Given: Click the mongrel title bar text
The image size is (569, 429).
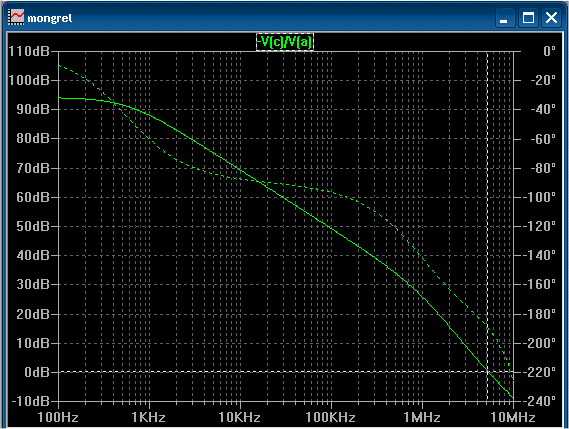Looking at the screenshot, I should 50,18.
